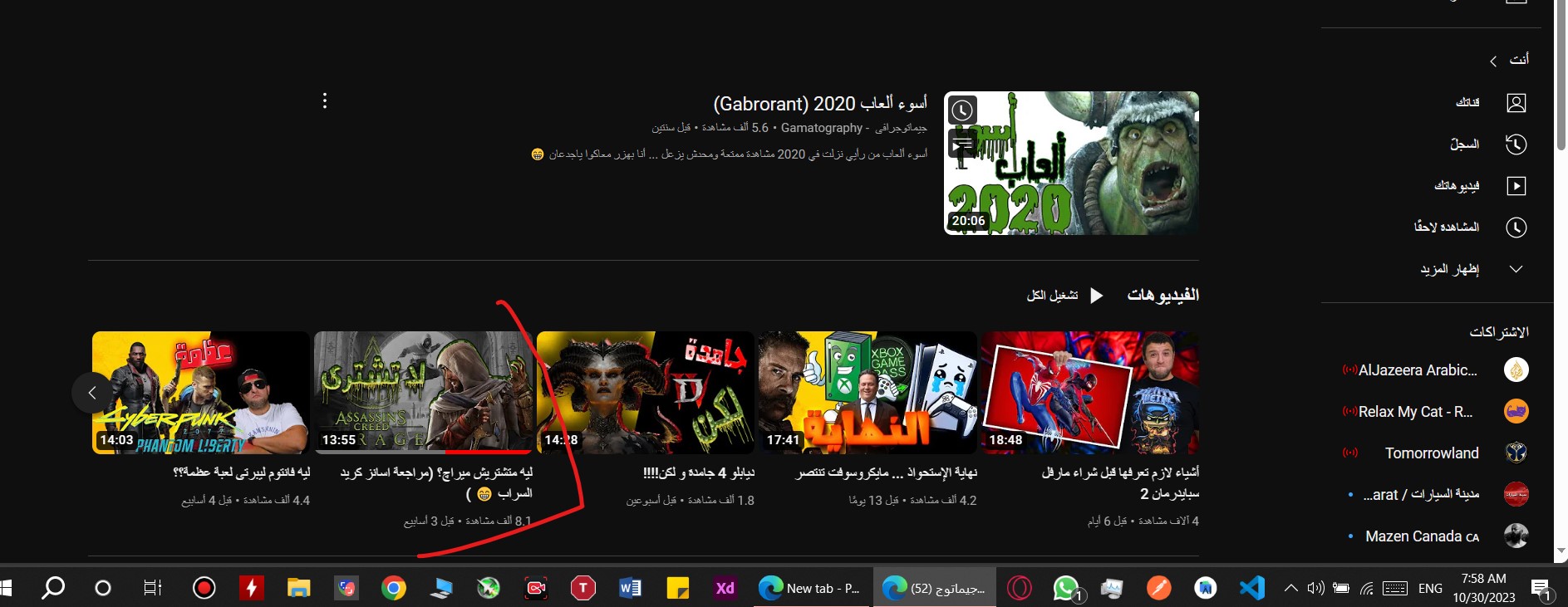
Task: Click Add to queue icon on 2020 thumbnail
Action: click(962, 144)
